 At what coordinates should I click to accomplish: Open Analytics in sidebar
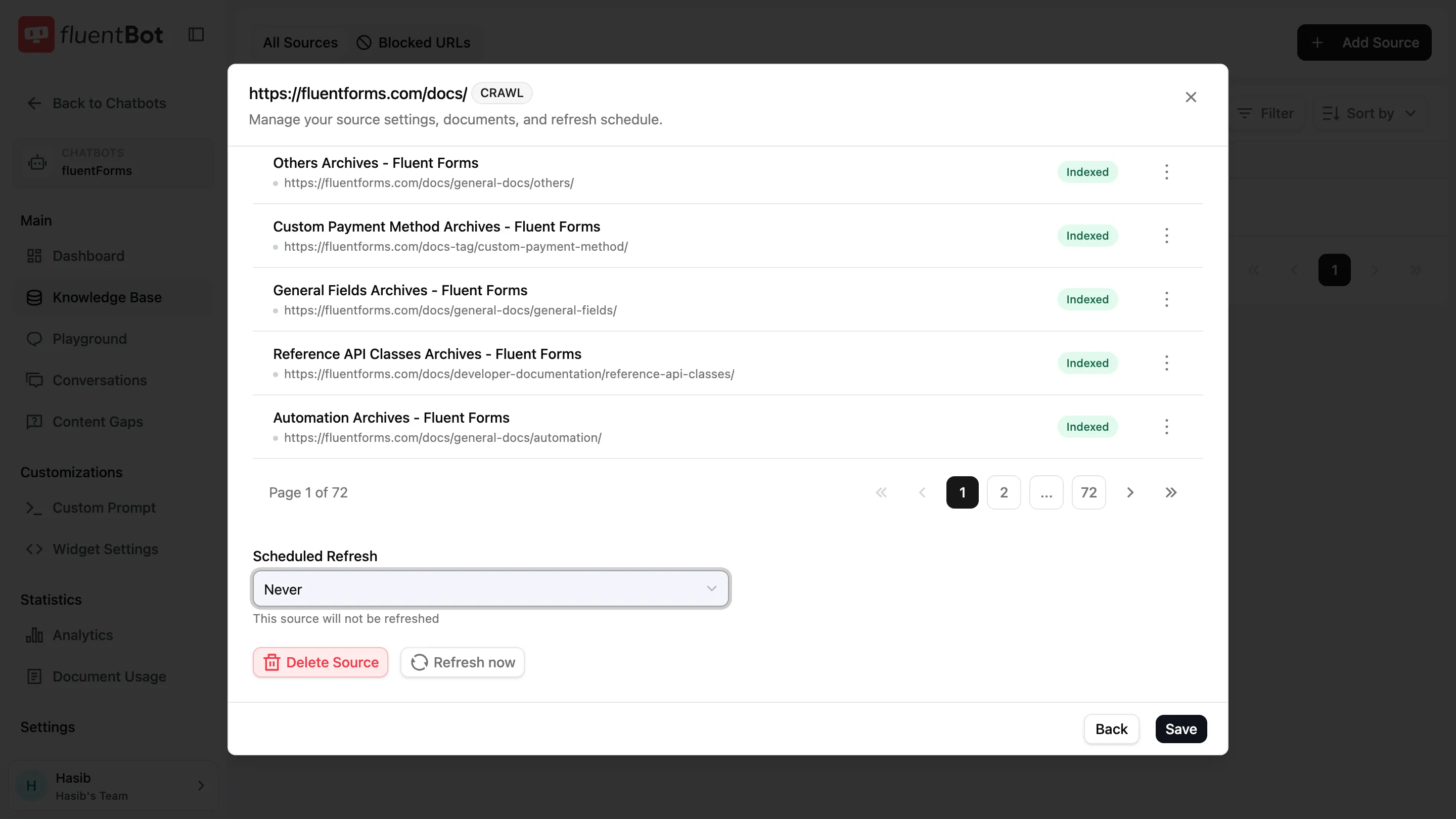click(x=112, y=635)
